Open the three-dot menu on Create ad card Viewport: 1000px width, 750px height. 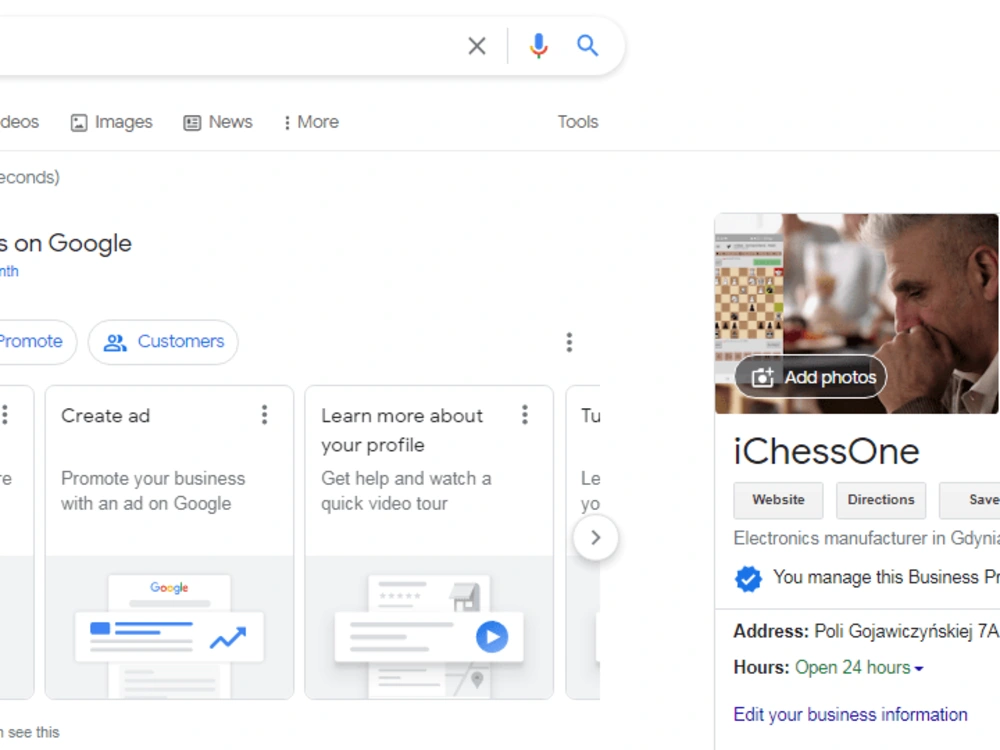(265, 414)
